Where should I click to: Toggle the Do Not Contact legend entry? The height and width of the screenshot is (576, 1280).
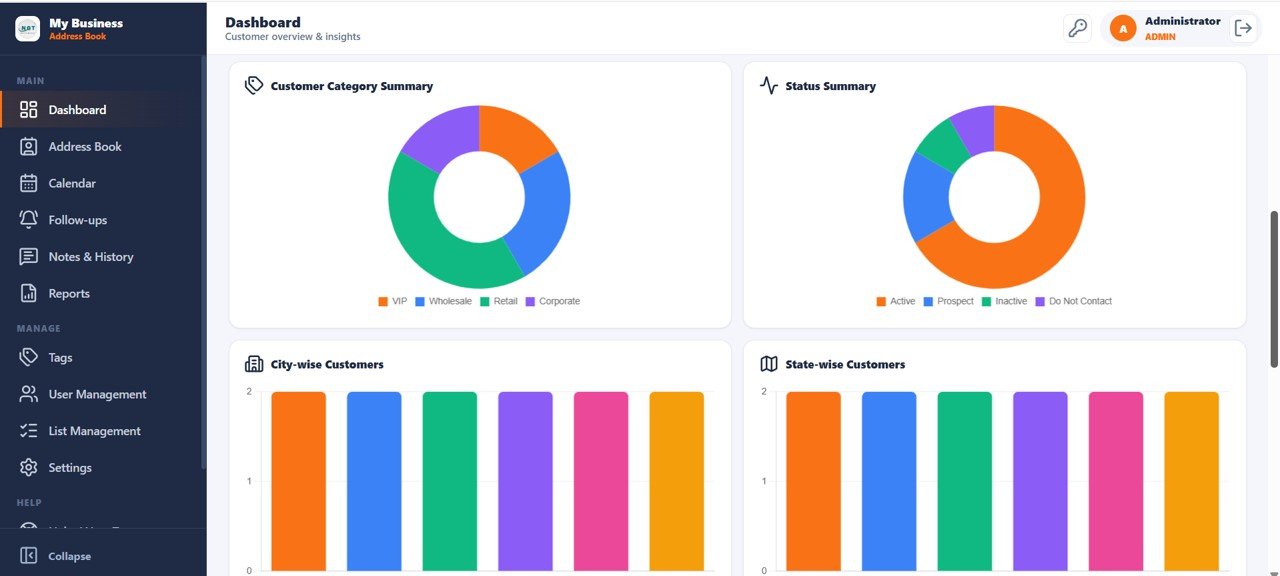pyautogui.click(x=1074, y=301)
